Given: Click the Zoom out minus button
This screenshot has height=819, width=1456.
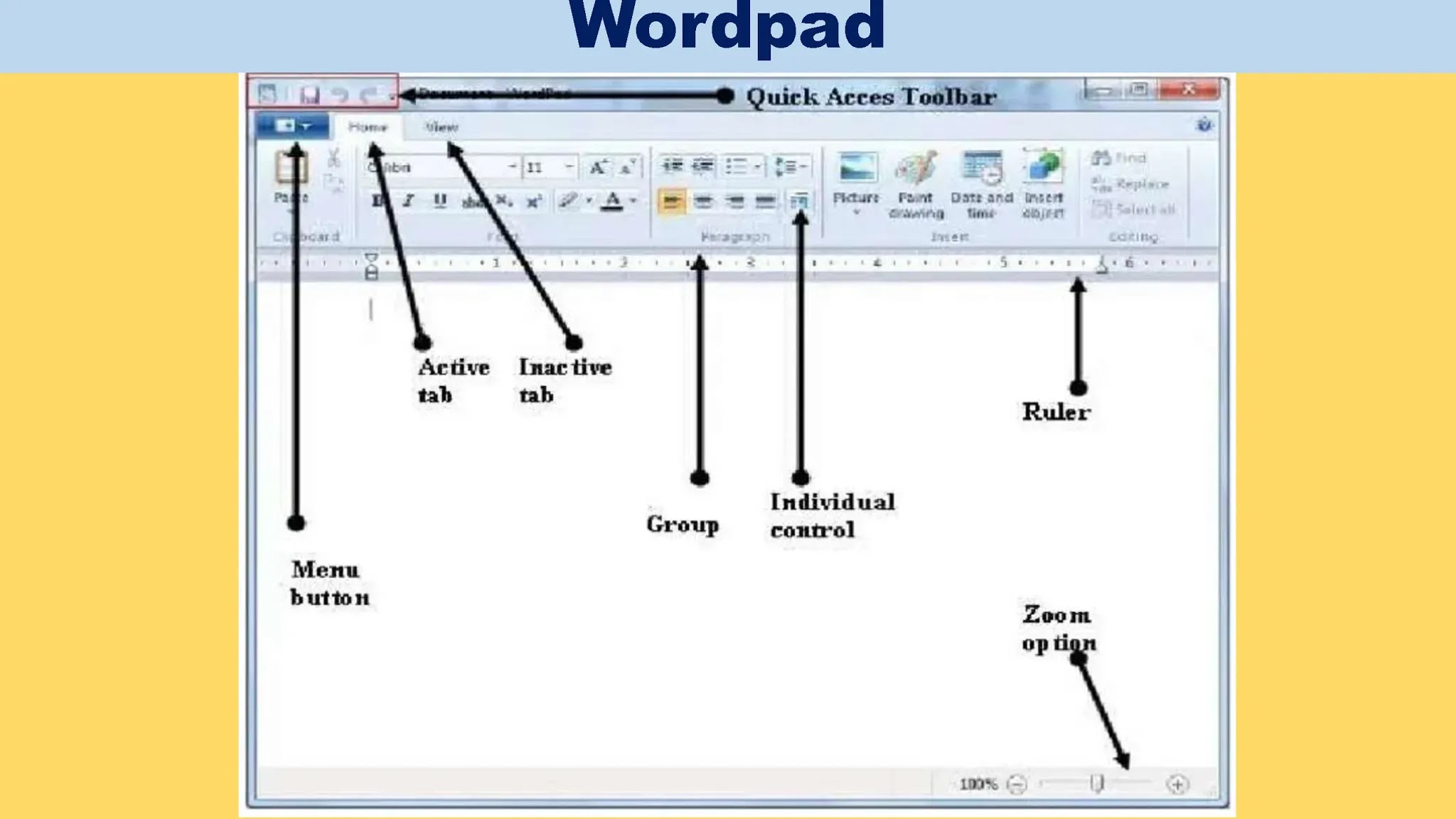Looking at the screenshot, I should 1017,784.
